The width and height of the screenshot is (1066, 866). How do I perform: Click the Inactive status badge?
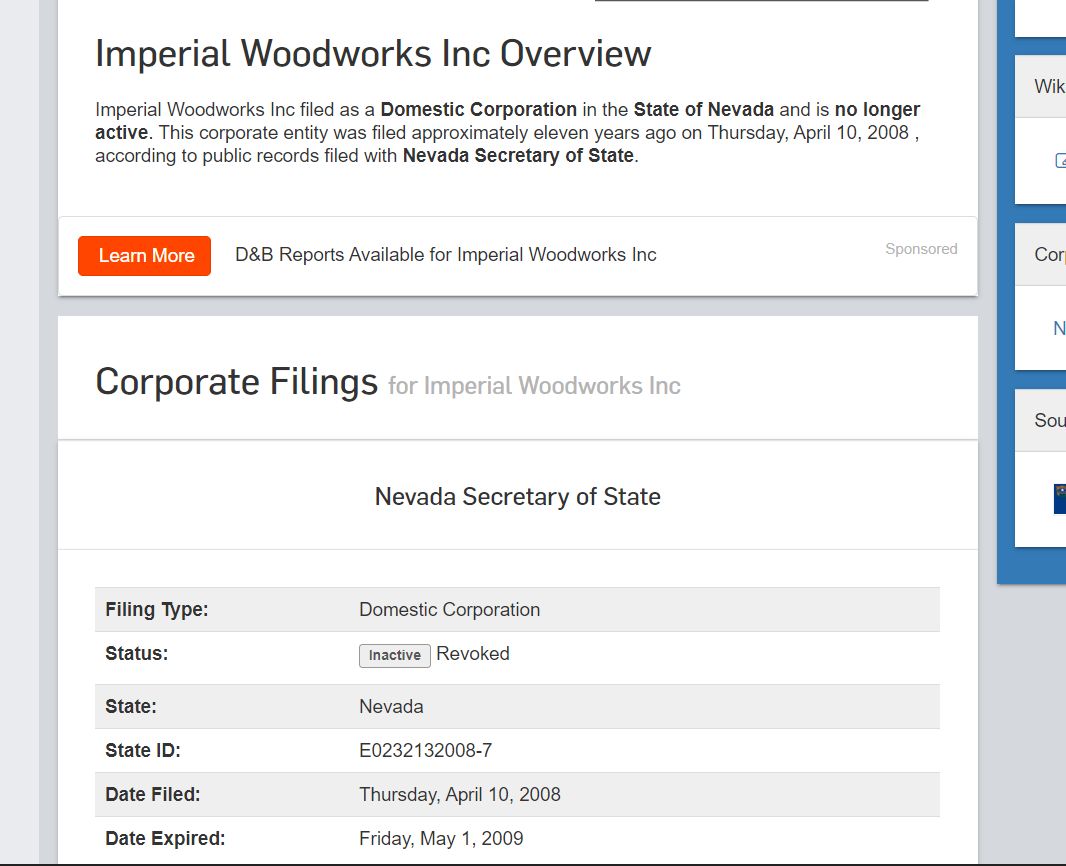[394, 655]
